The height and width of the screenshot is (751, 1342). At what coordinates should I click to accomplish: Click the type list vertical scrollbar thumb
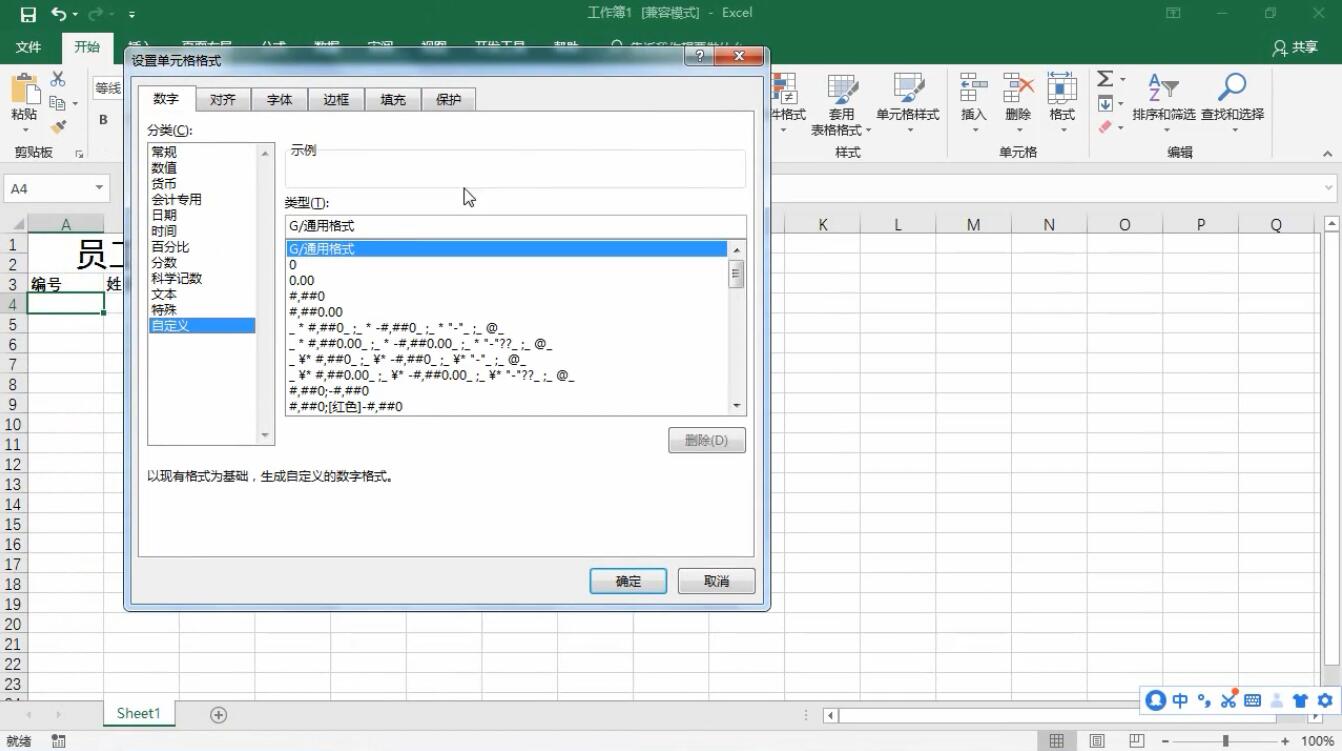point(737,273)
